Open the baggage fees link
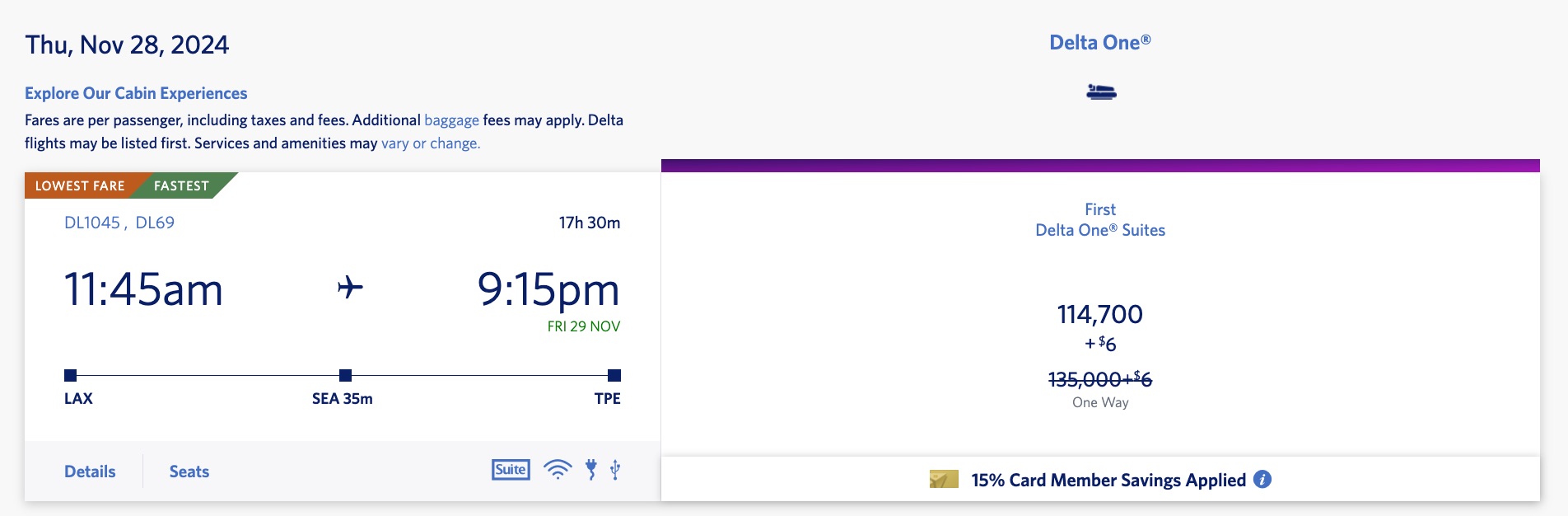 point(451,120)
